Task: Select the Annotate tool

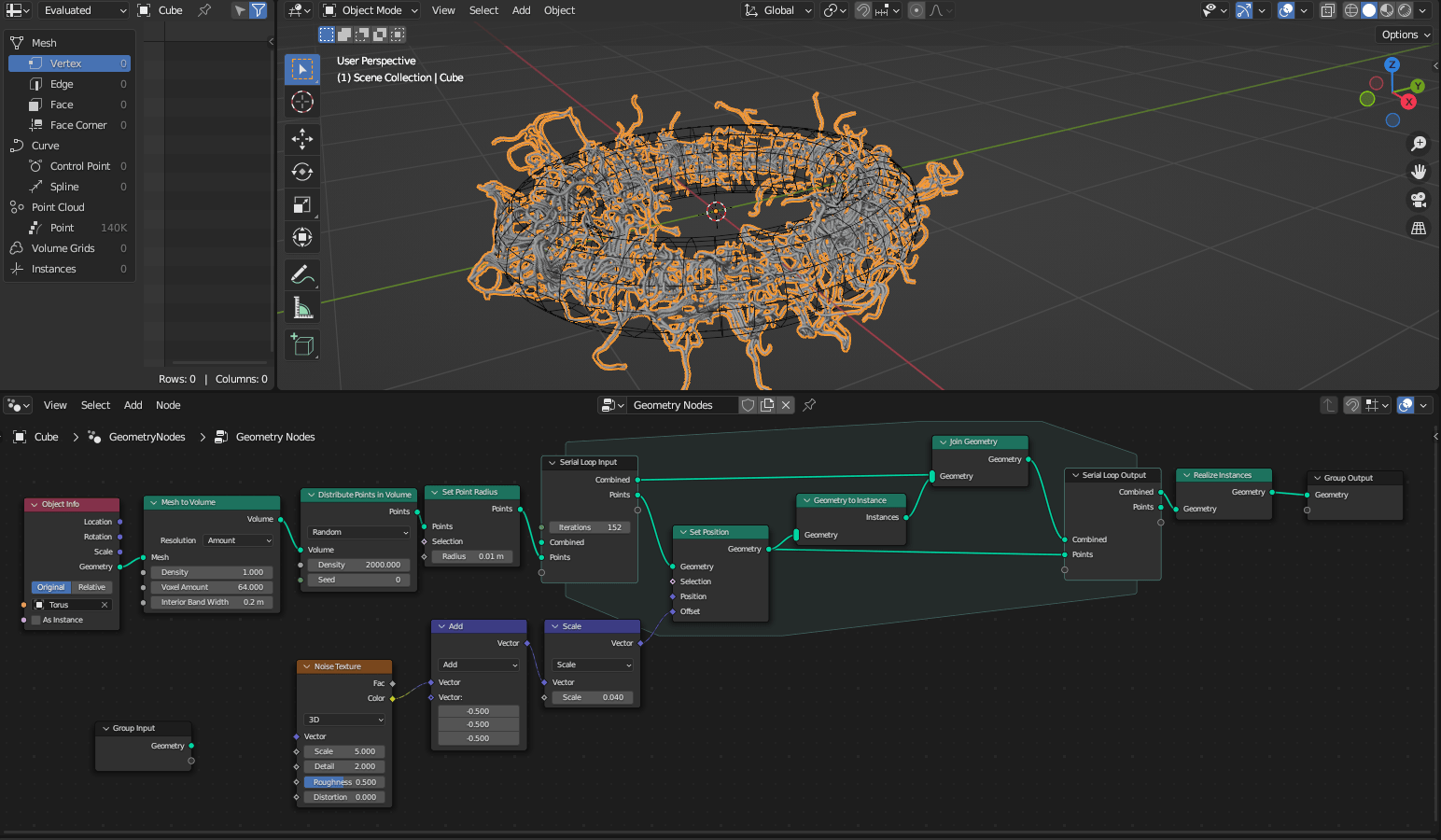Action: click(x=302, y=274)
